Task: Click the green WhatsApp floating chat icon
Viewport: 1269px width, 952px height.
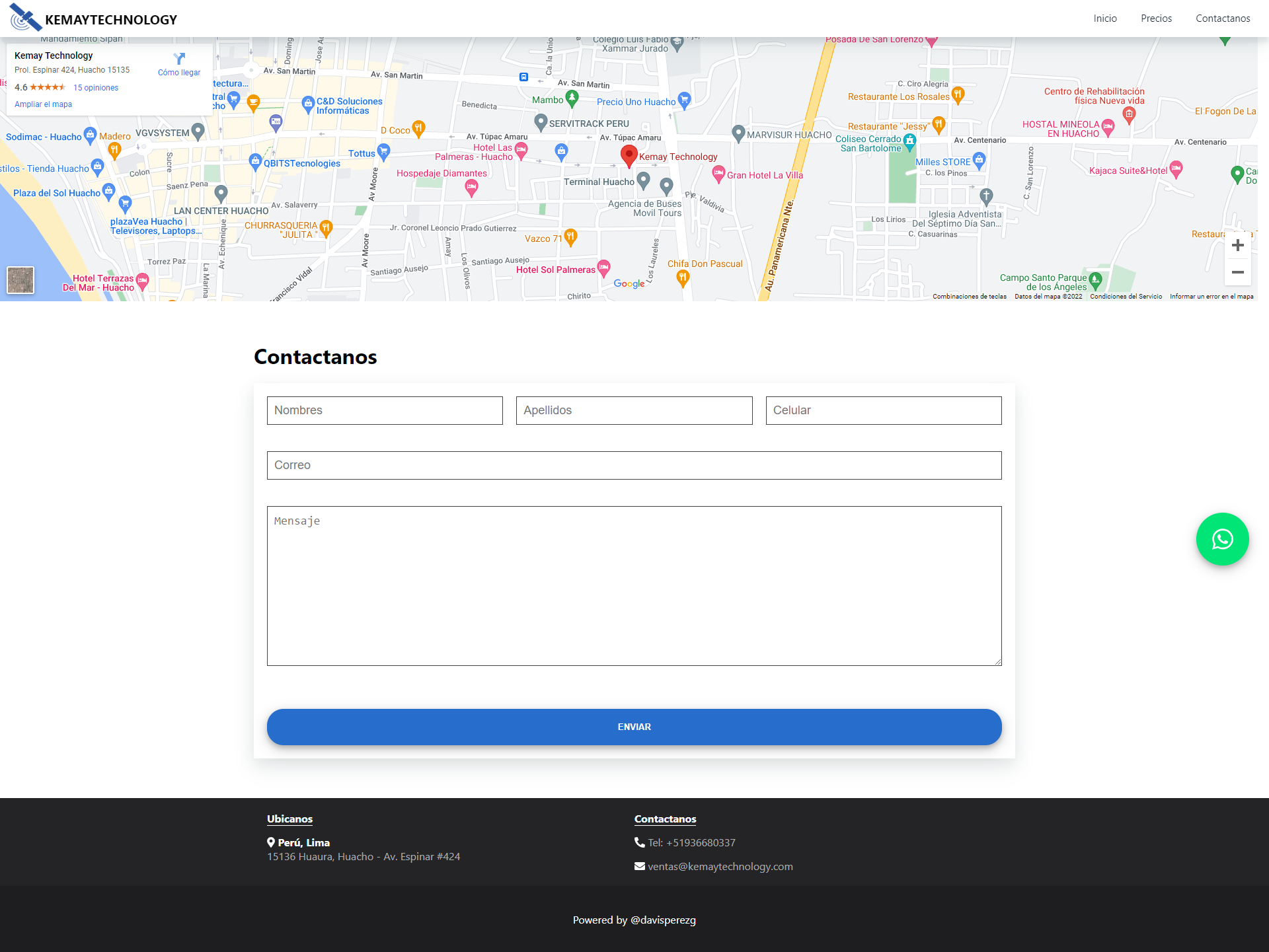Action: [x=1222, y=539]
